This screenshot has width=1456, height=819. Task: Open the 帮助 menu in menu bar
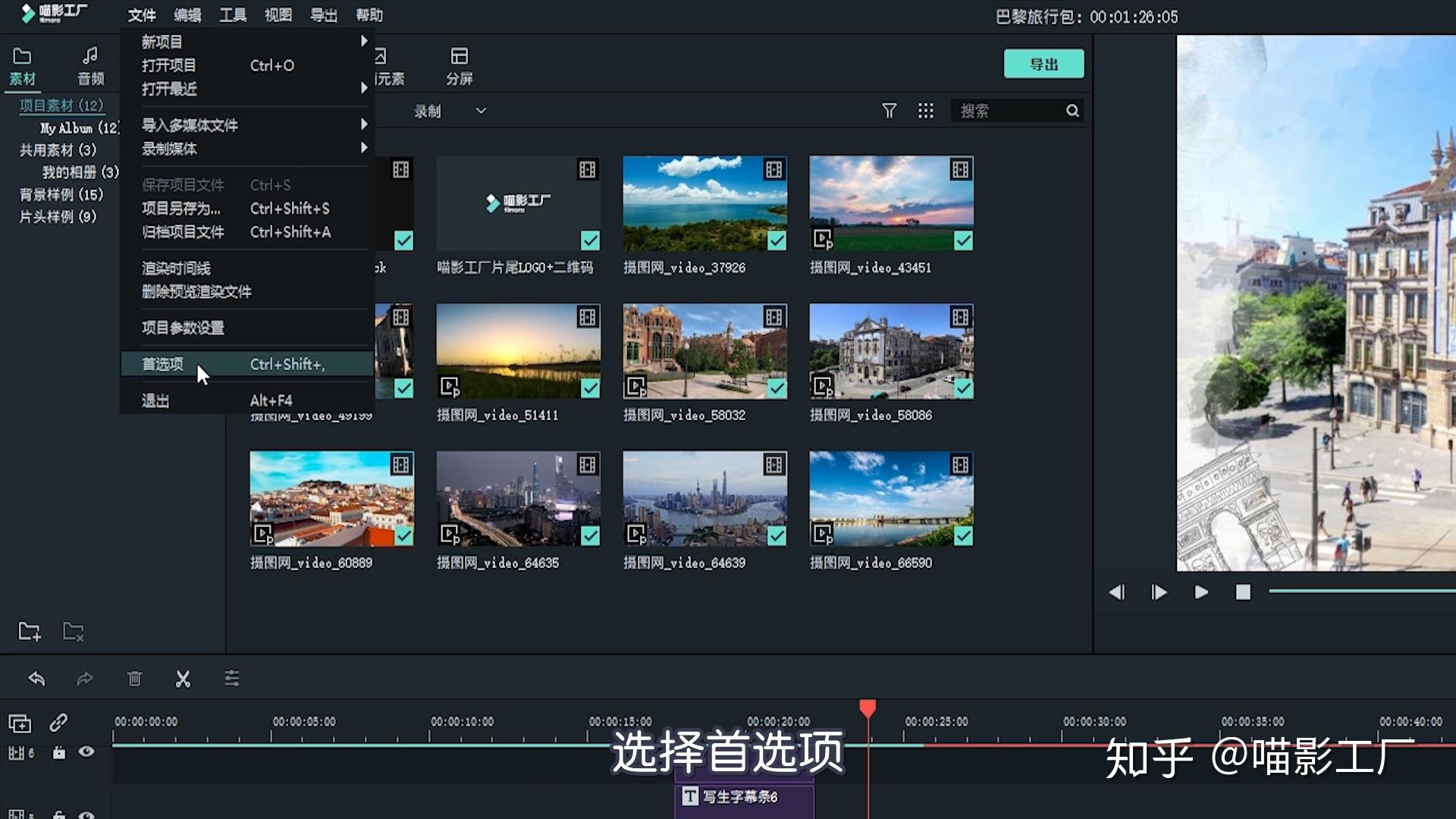click(x=369, y=15)
